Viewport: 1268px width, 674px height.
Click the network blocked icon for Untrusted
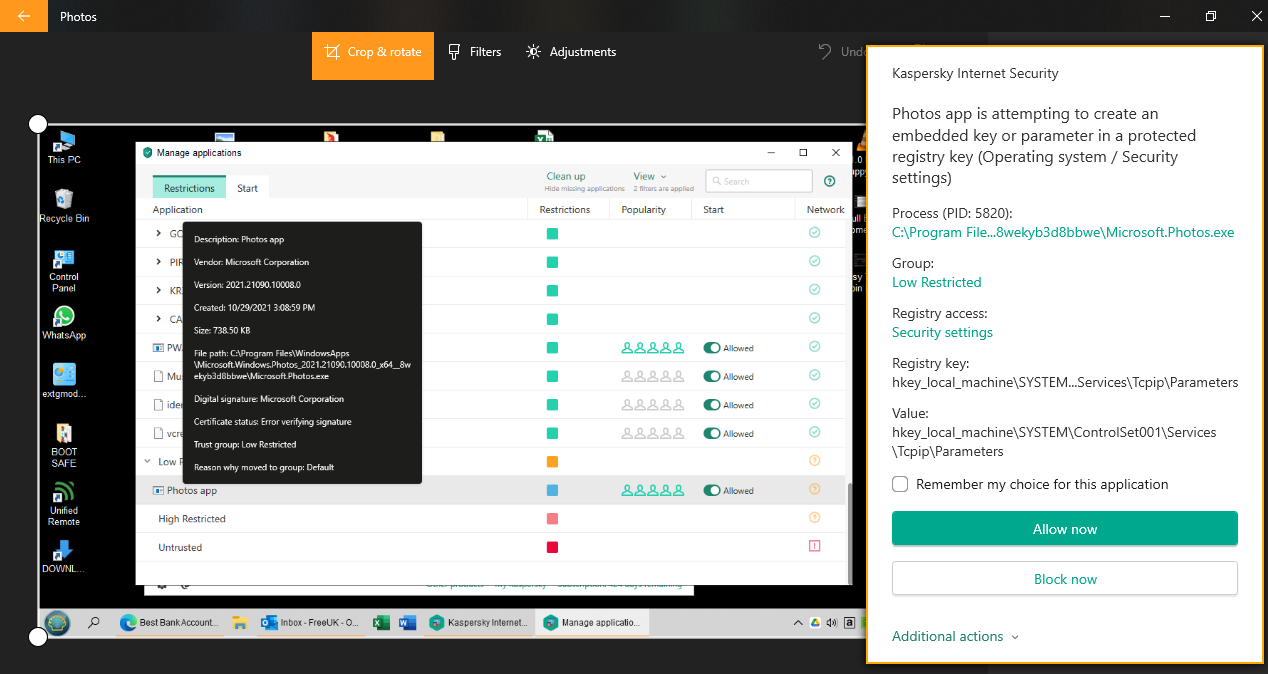click(814, 546)
